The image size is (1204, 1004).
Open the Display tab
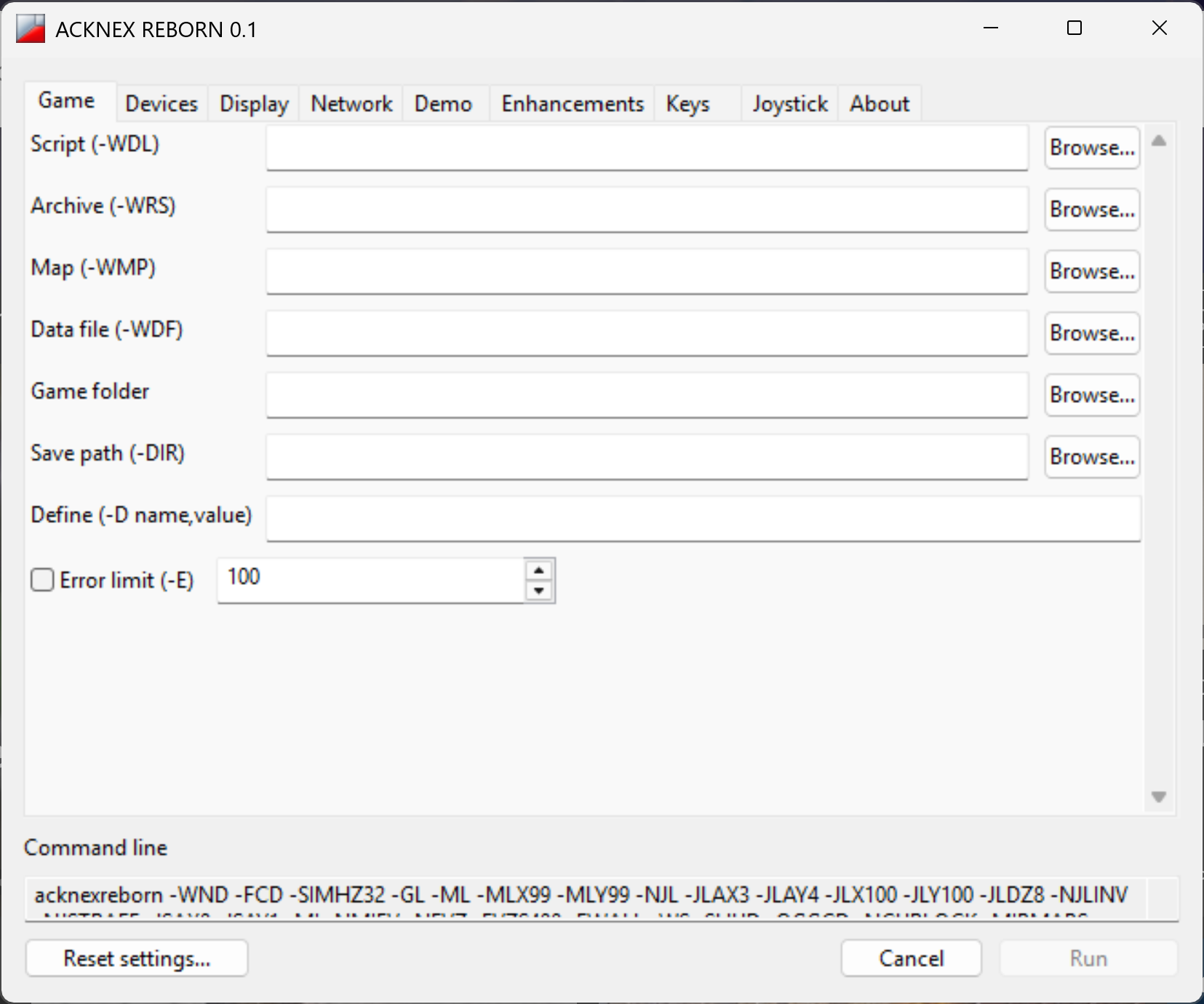coord(254,103)
